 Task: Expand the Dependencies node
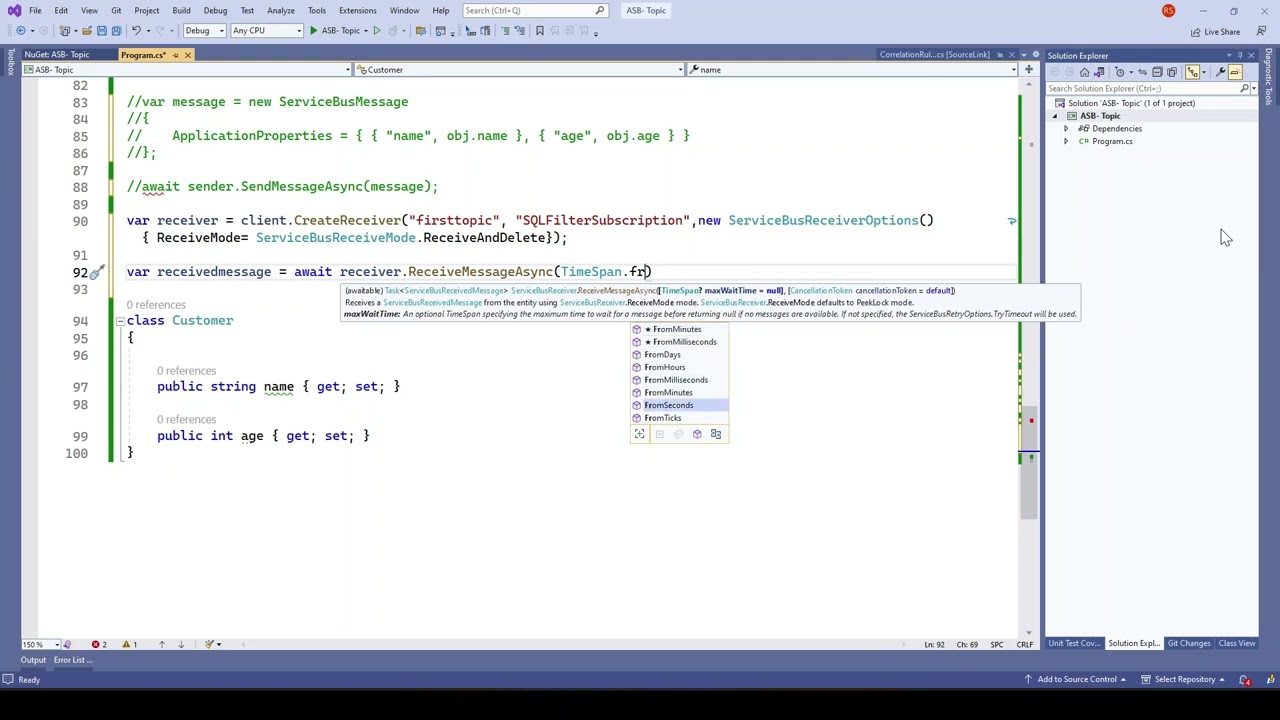tap(1066, 129)
